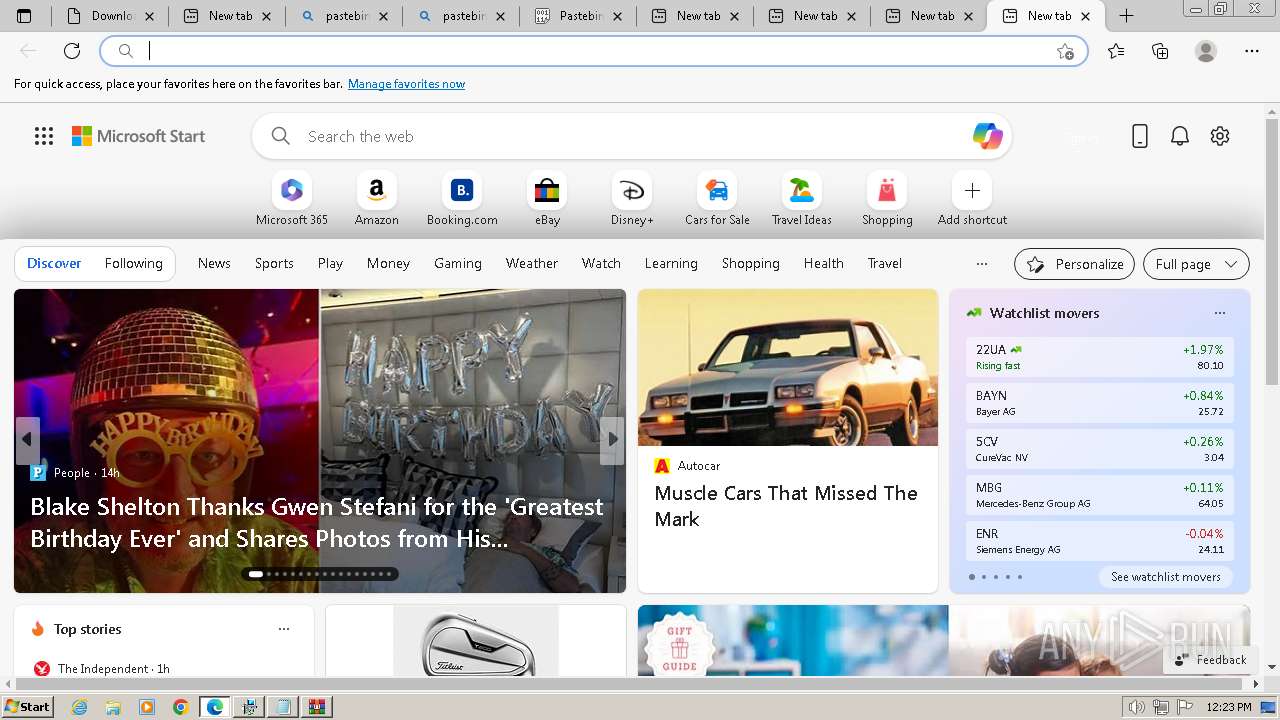Add a new shortcut tile
Image resolution: width=1280 pixels, height=720 pixels.
coord(972,199)
